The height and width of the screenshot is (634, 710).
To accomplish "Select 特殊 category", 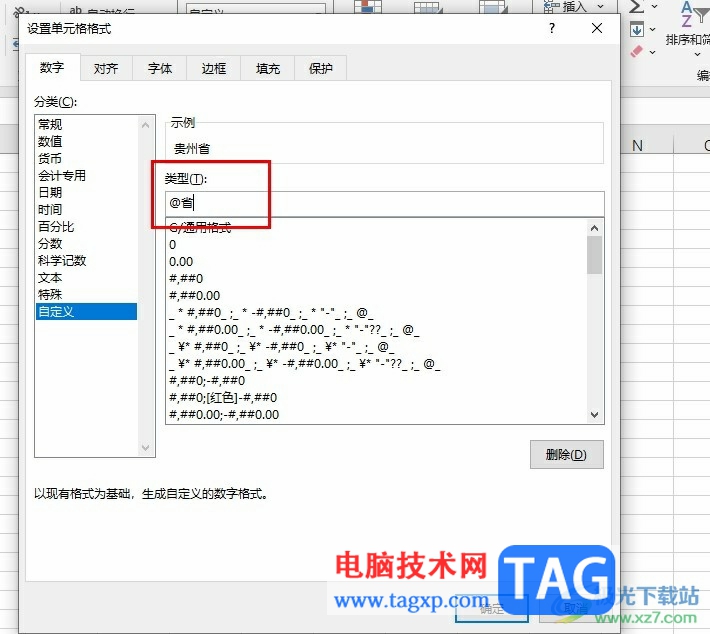I will pyautogui.click(x=86, y=295).
